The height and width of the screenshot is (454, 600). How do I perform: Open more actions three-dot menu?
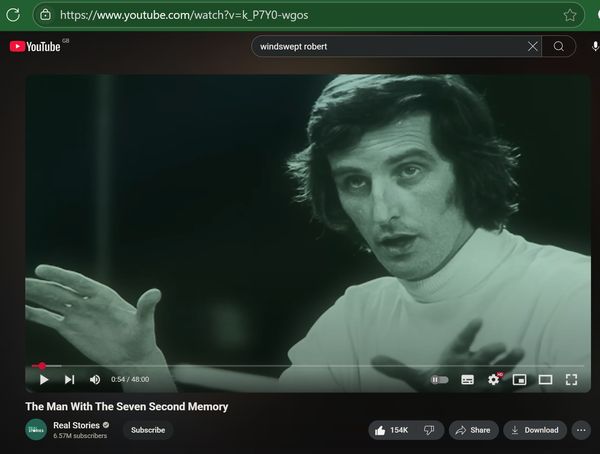pyautogui.click(x=581, y=430)
